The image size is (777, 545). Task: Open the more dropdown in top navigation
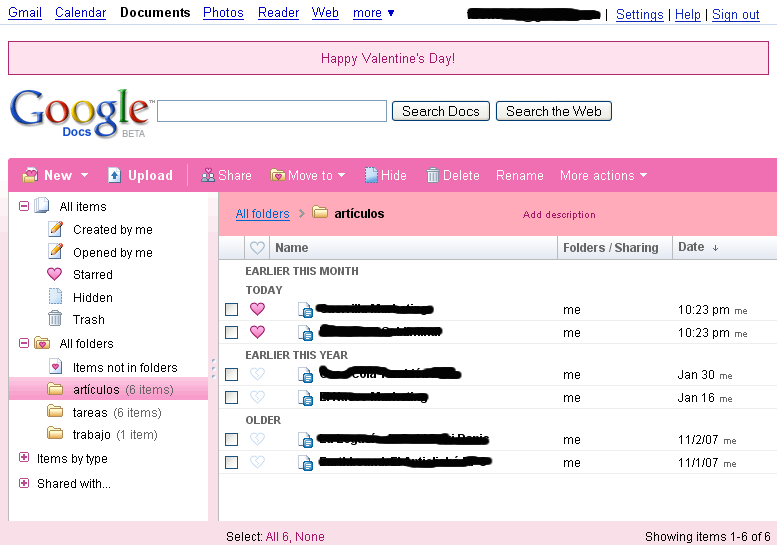pos(373,13)
